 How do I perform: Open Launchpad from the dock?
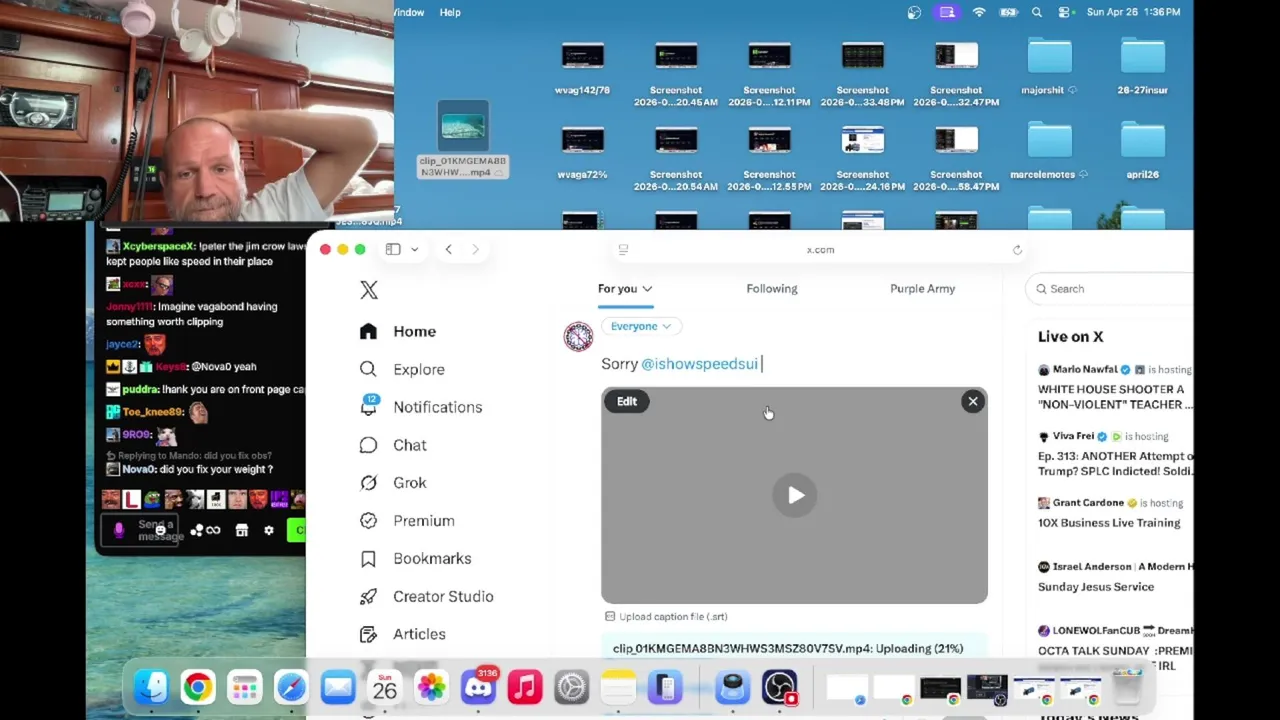tap(244, 687)
